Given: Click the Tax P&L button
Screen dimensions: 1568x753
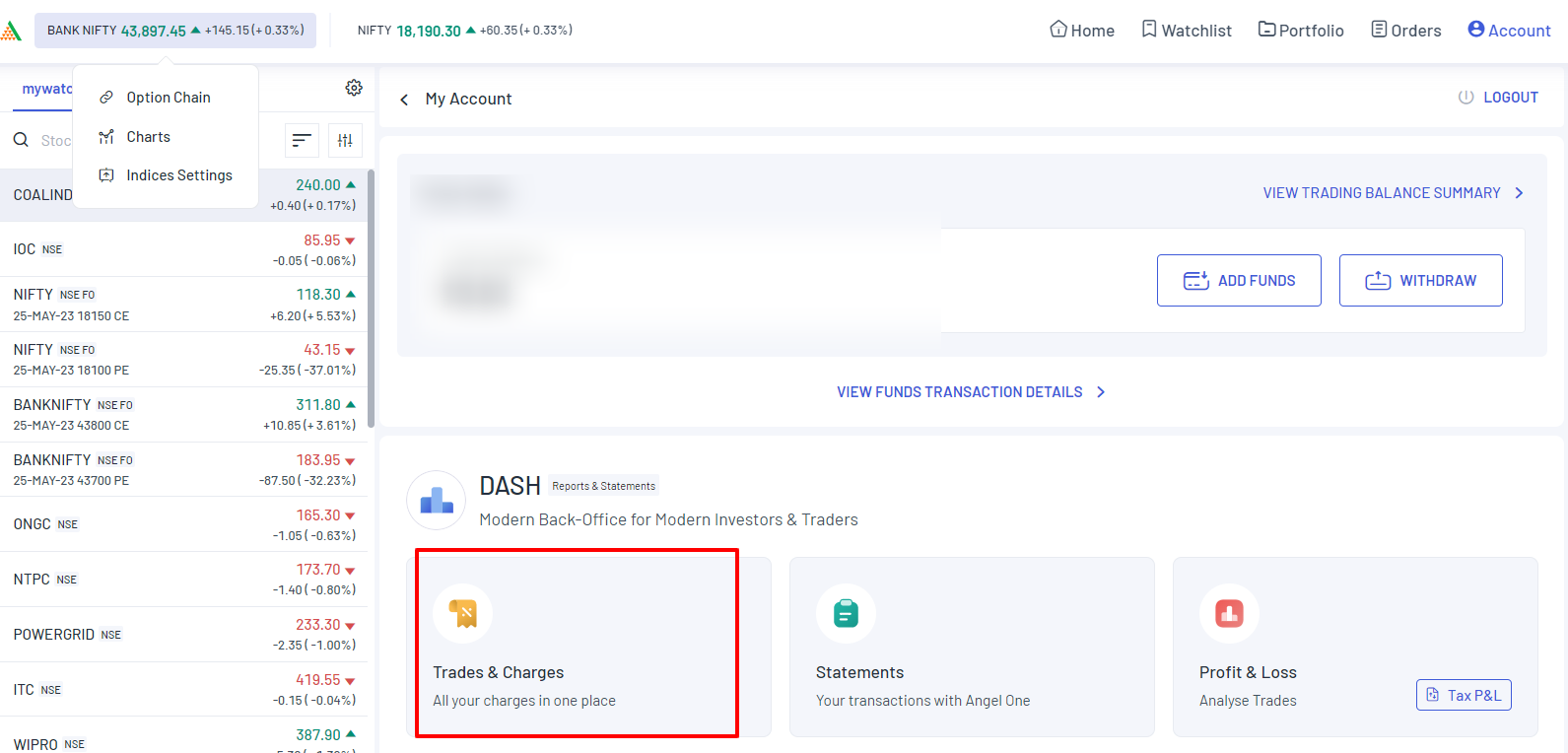Looking at the screenshot, I should (x=1464, y=695).
